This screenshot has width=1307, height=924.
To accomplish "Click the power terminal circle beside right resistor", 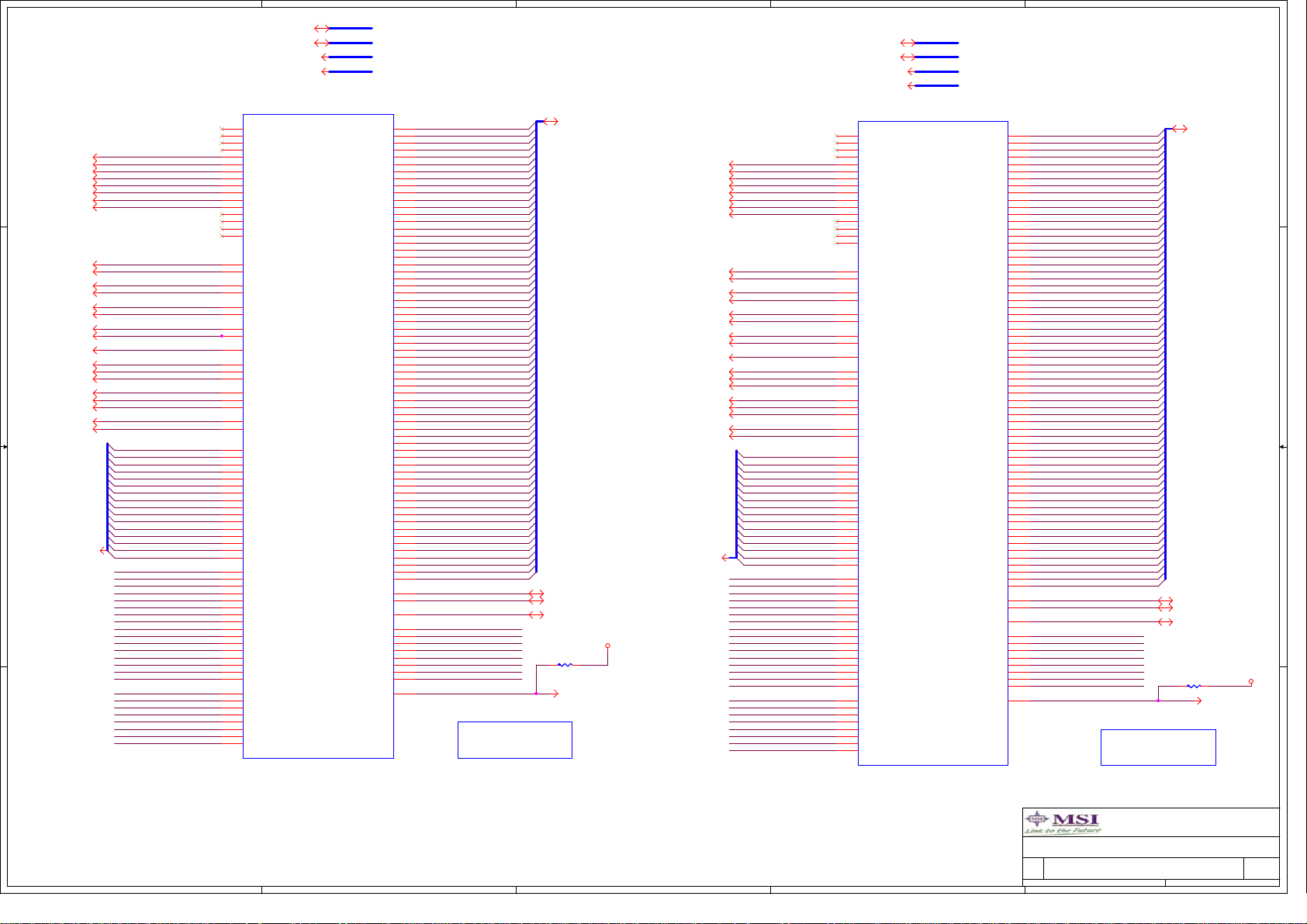I will 1250,682.
